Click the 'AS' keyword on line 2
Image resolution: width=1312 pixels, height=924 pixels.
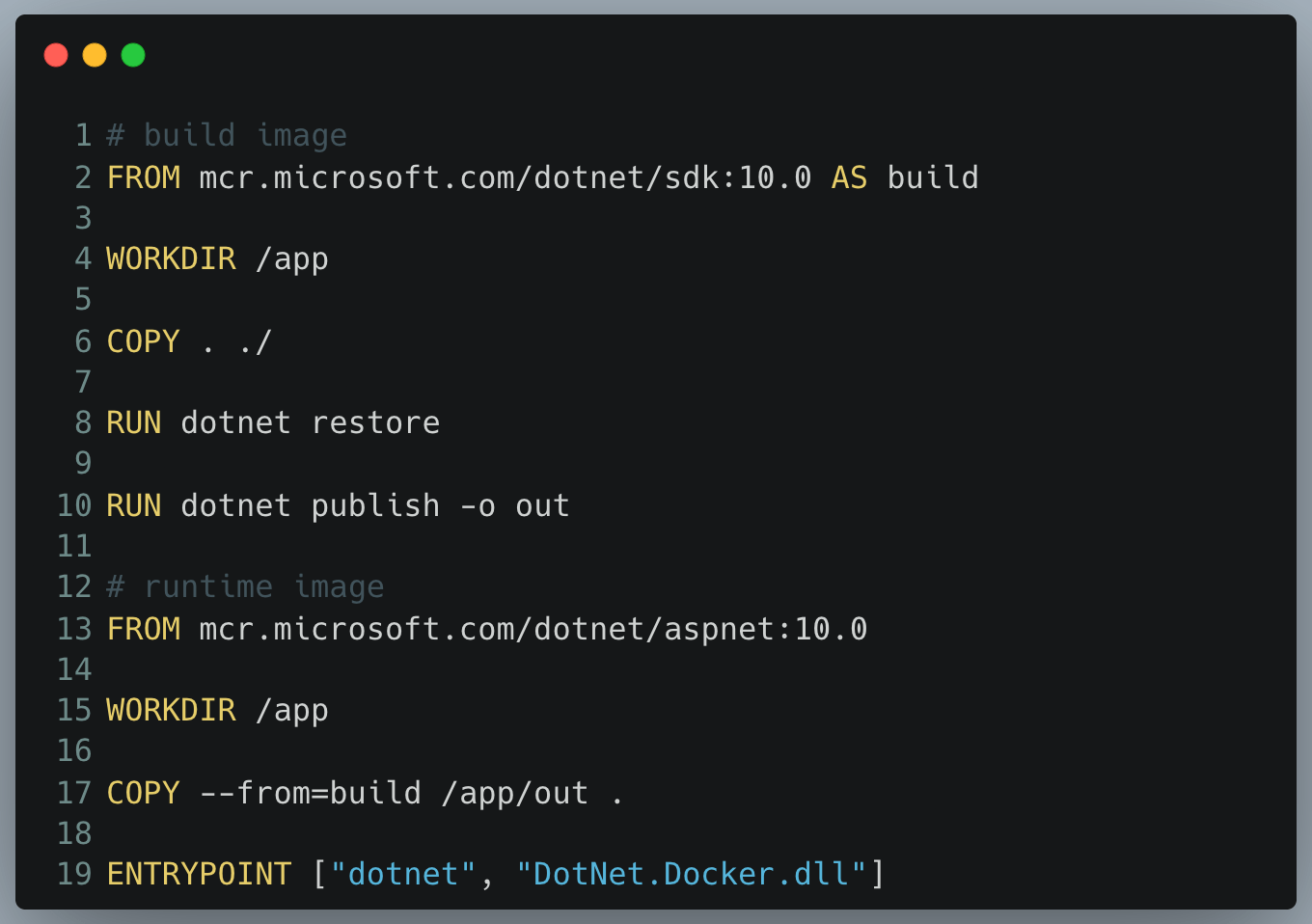coord(849,177)
